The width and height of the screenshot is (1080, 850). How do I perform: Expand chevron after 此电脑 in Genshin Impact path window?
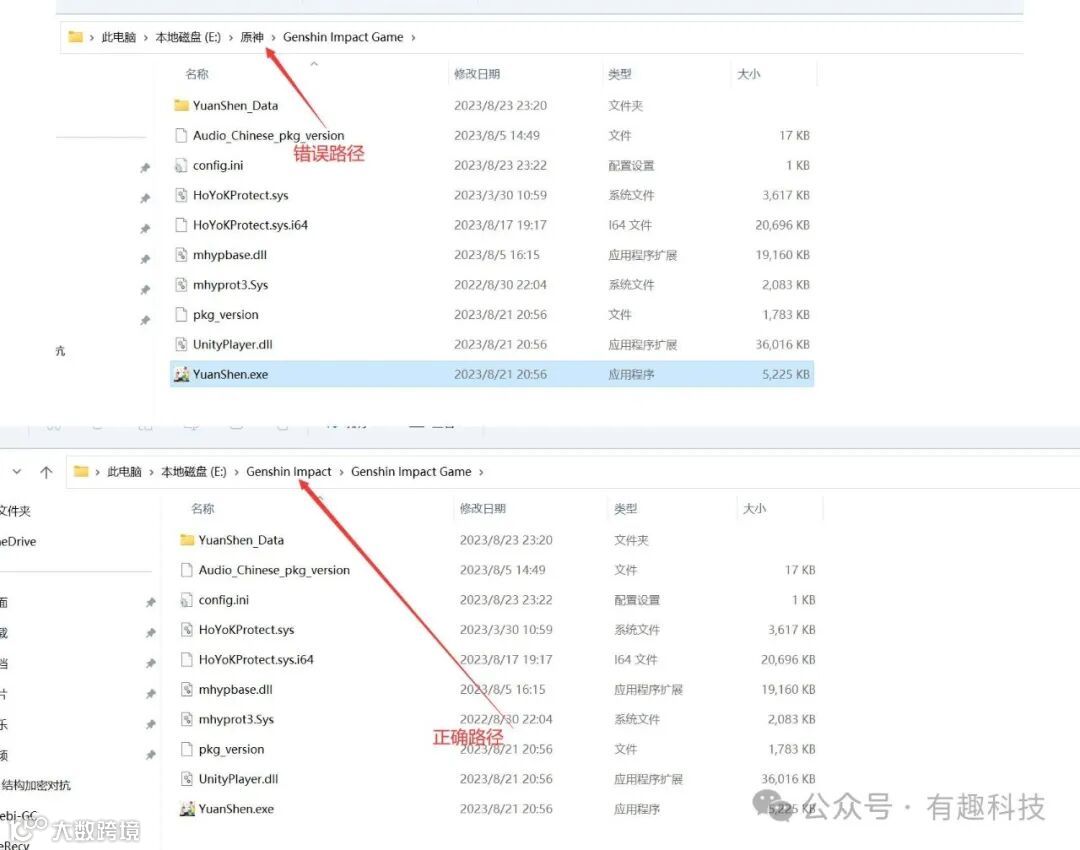pos(152,472)
